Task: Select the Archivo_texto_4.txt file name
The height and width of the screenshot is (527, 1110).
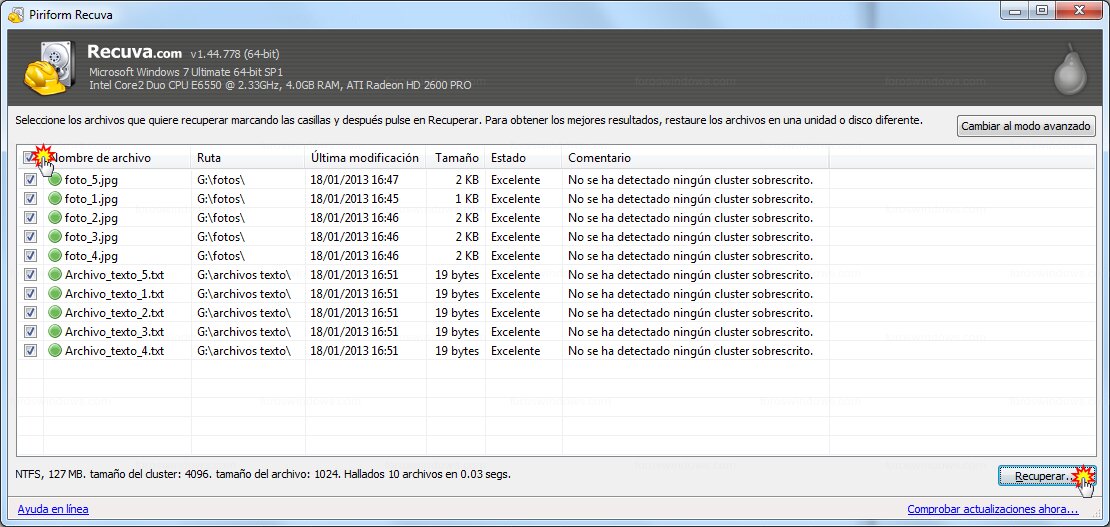Action: coord(115,351)
